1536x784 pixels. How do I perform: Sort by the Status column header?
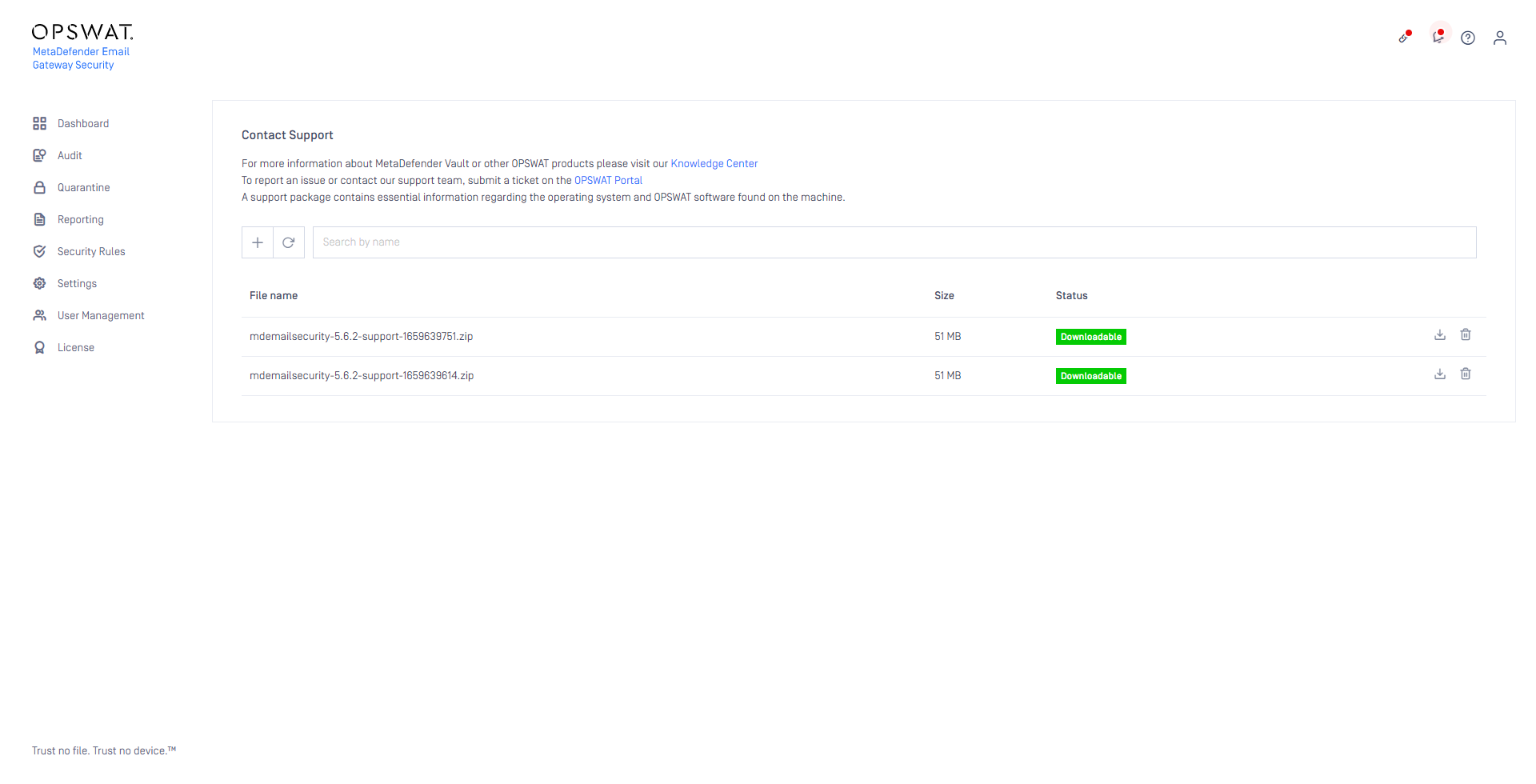[x=1072, y=295]
